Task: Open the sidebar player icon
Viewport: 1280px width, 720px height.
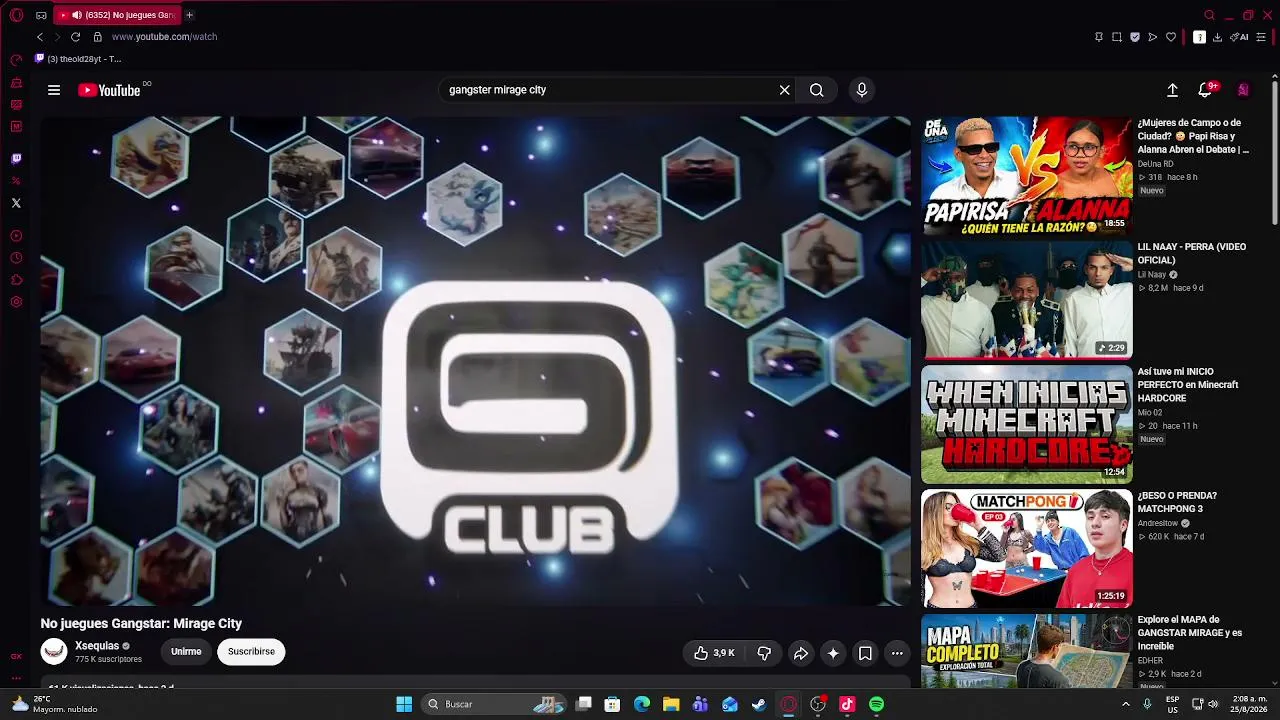Action: (x=16, y=236)
